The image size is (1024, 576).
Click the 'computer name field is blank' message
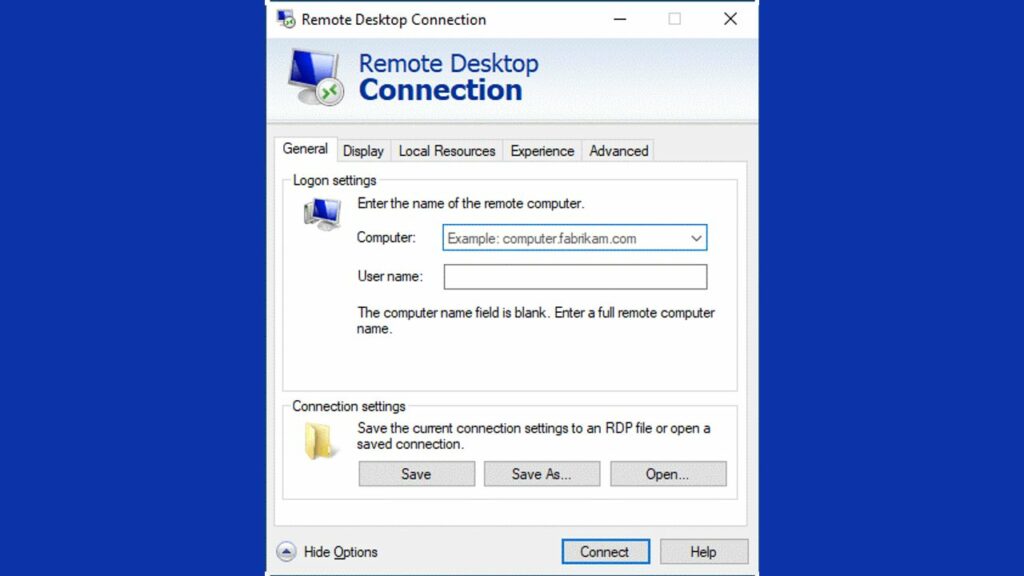(536, 321)
